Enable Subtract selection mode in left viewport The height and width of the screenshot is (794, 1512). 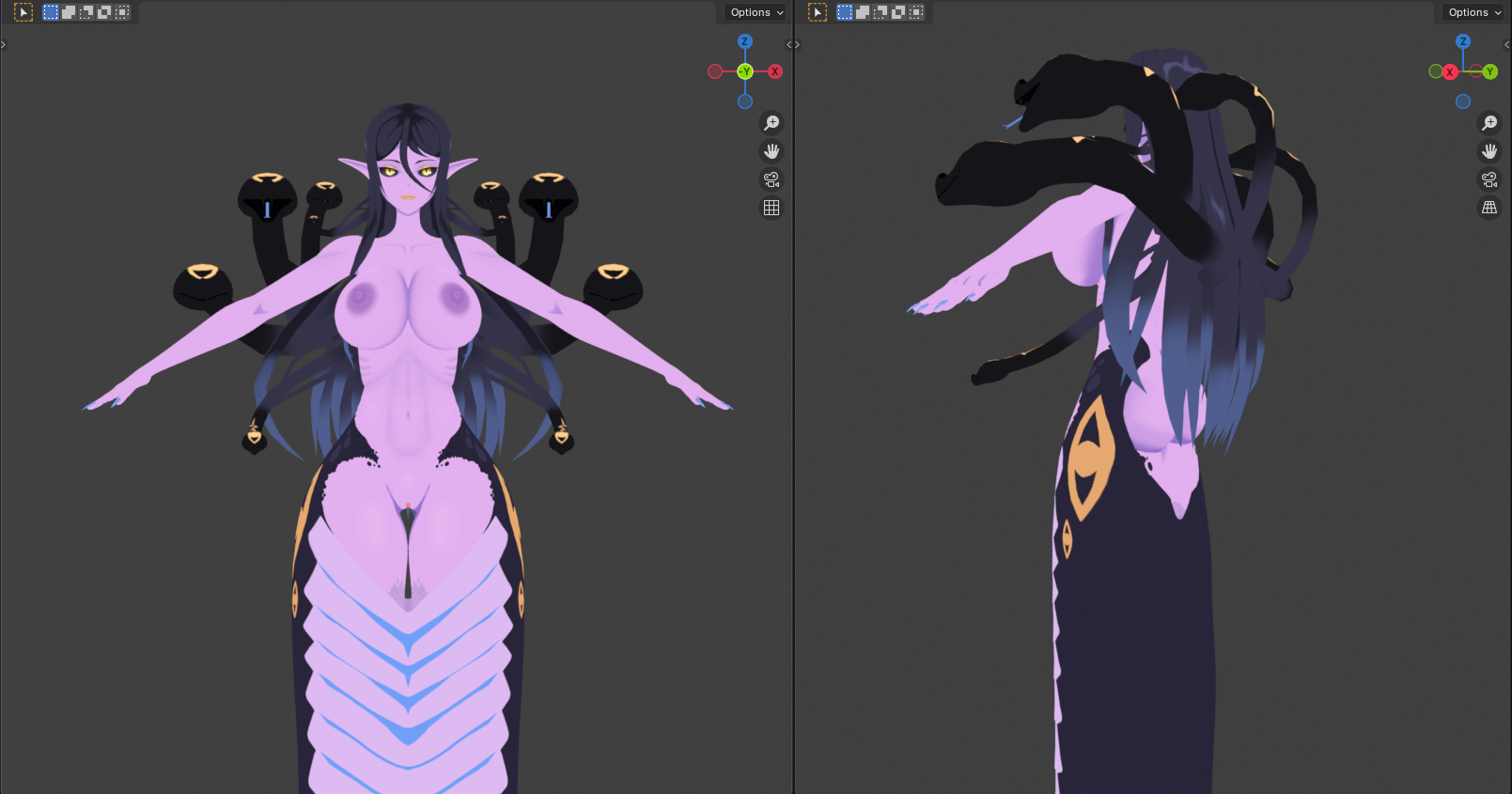[x=86, y=12]
